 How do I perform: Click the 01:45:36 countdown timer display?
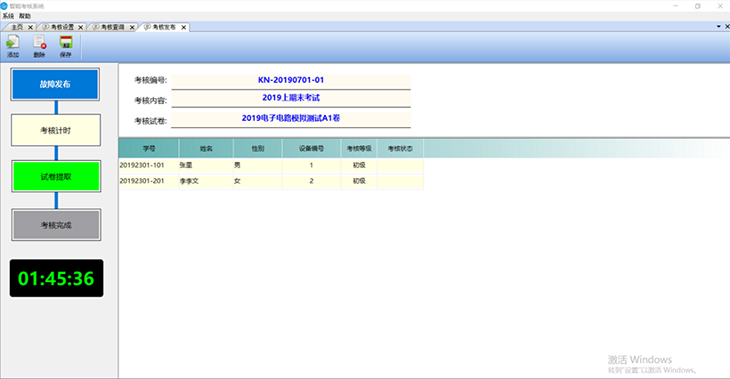(x=57, y=278)
